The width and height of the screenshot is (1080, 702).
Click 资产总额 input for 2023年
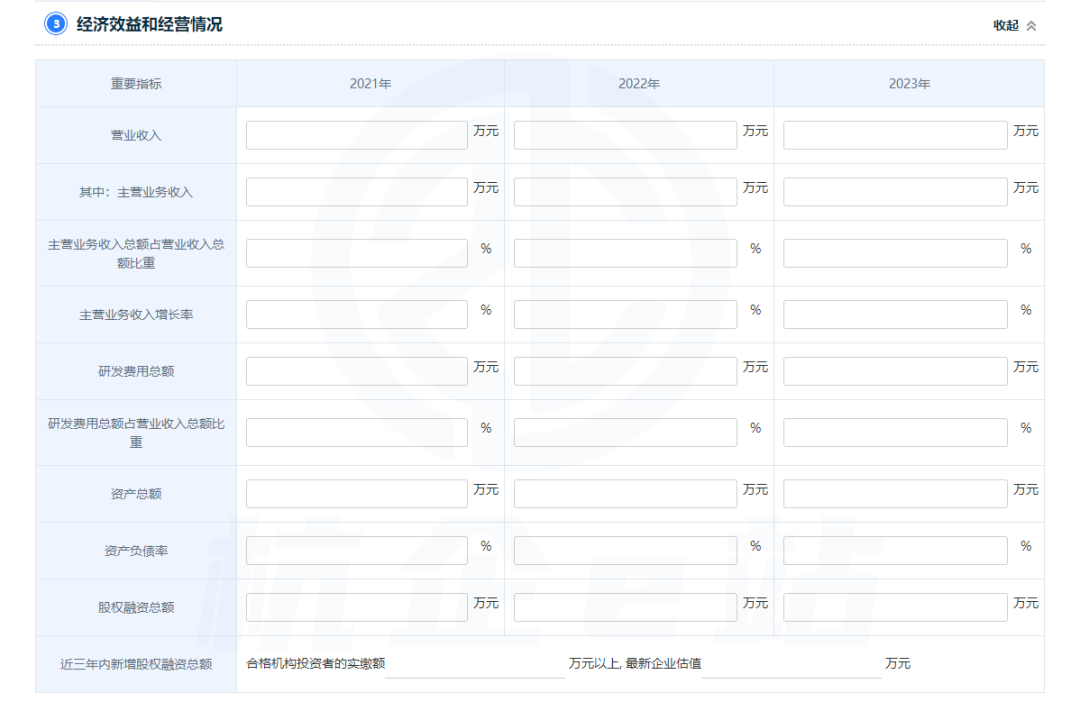(x=895, y=494)
